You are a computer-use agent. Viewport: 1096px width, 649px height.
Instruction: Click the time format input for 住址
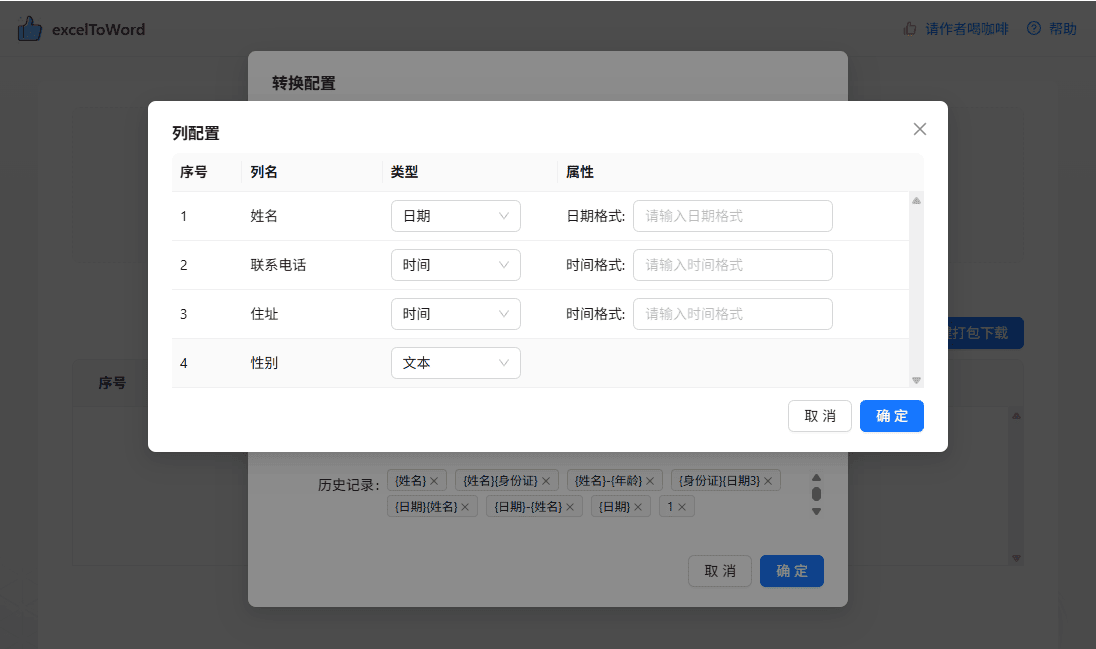pyautogui.click(x=733, y=313)
